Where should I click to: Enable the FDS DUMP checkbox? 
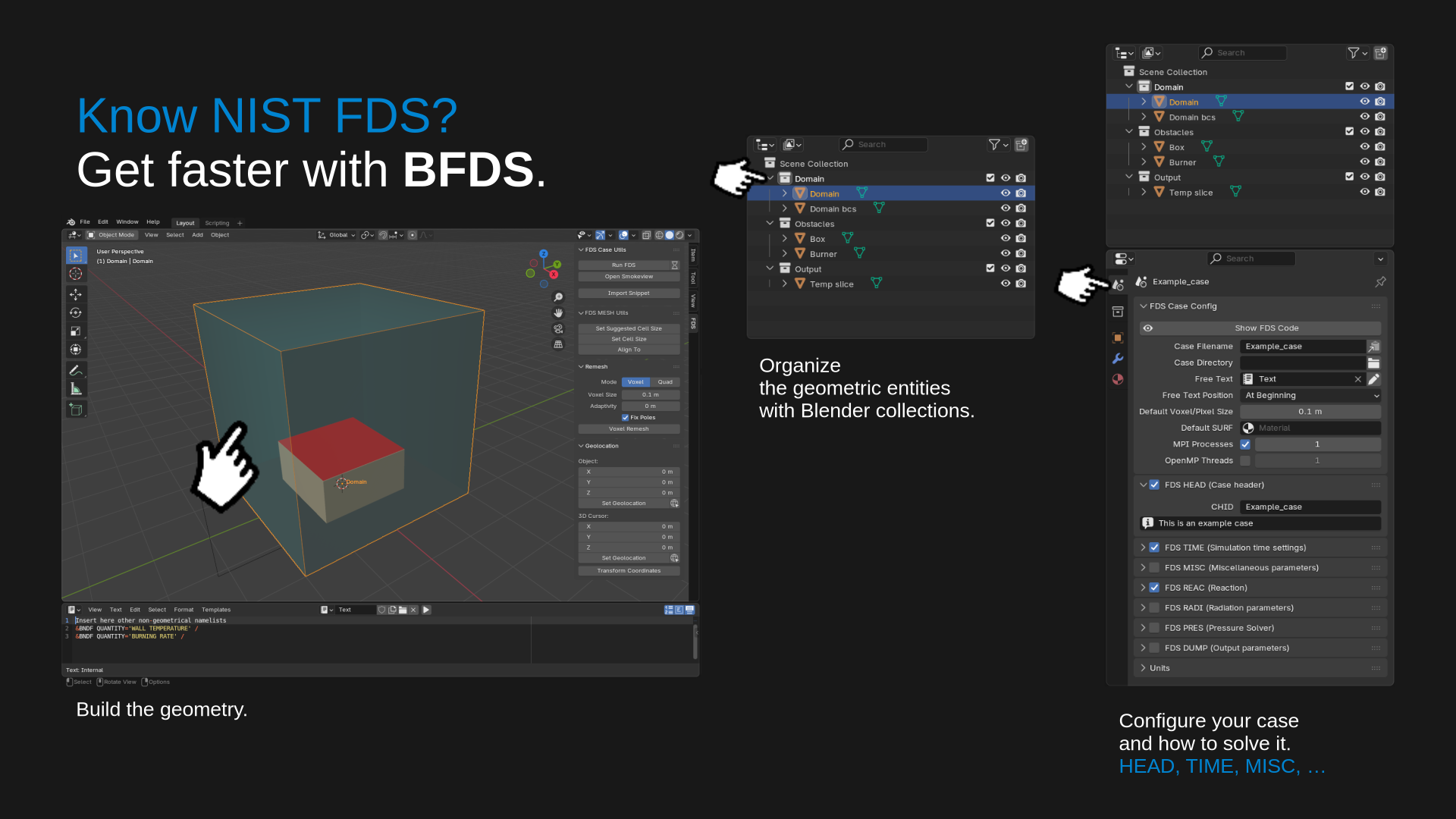pos(1154,648)
